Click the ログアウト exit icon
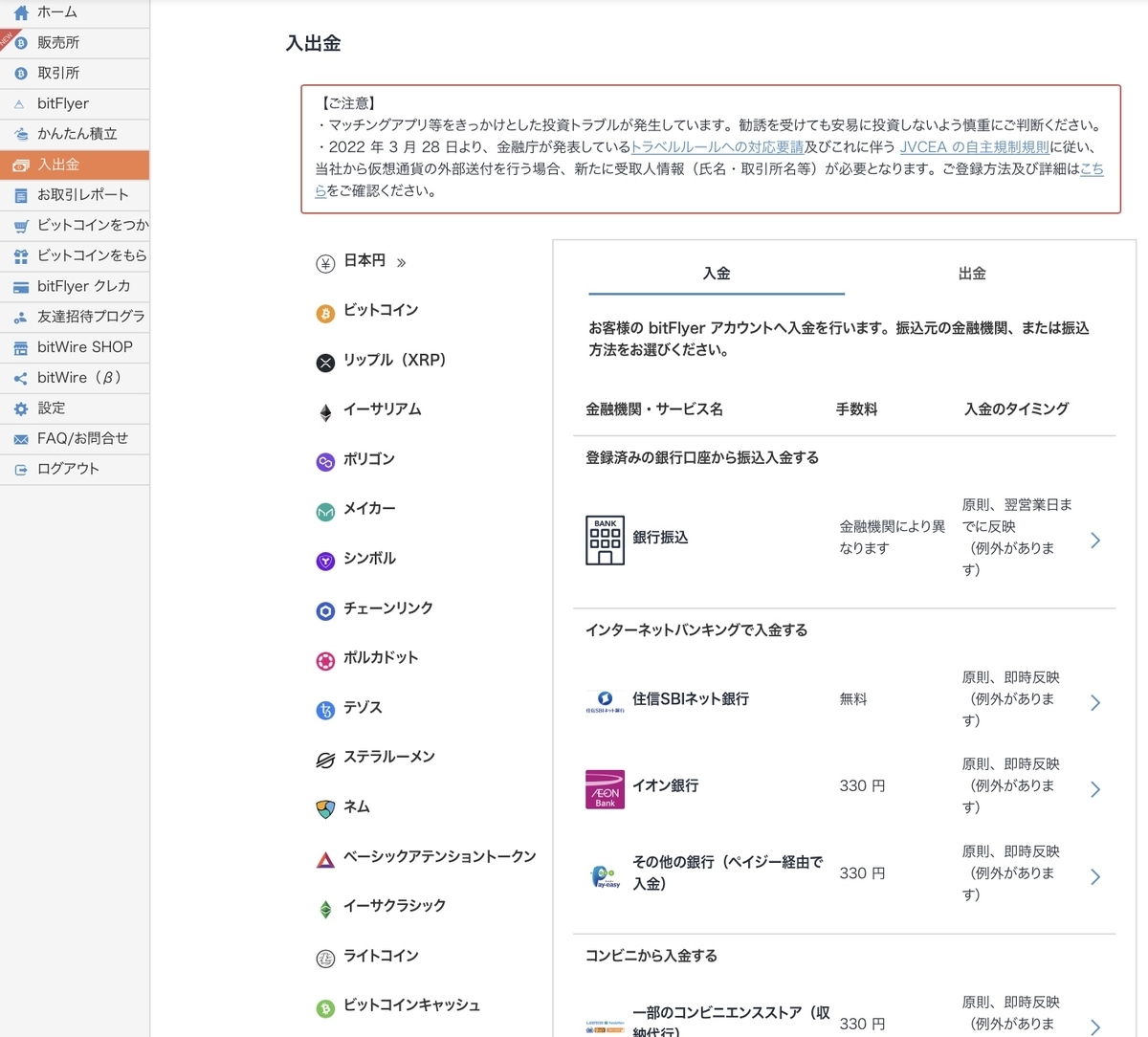1148x1037 pixels. pyautogui.click(x=20, y=469)
